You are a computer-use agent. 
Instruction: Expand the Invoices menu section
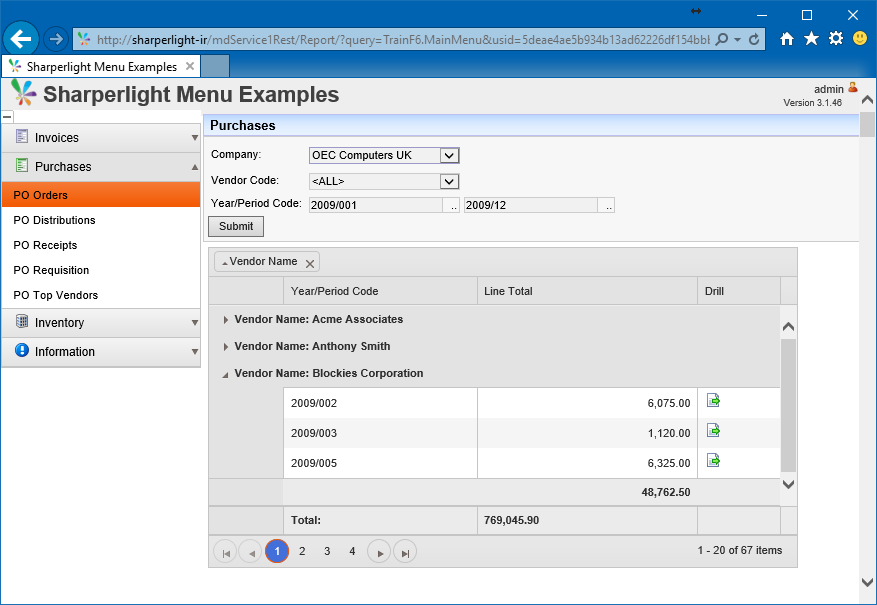(x=101, y=138)
